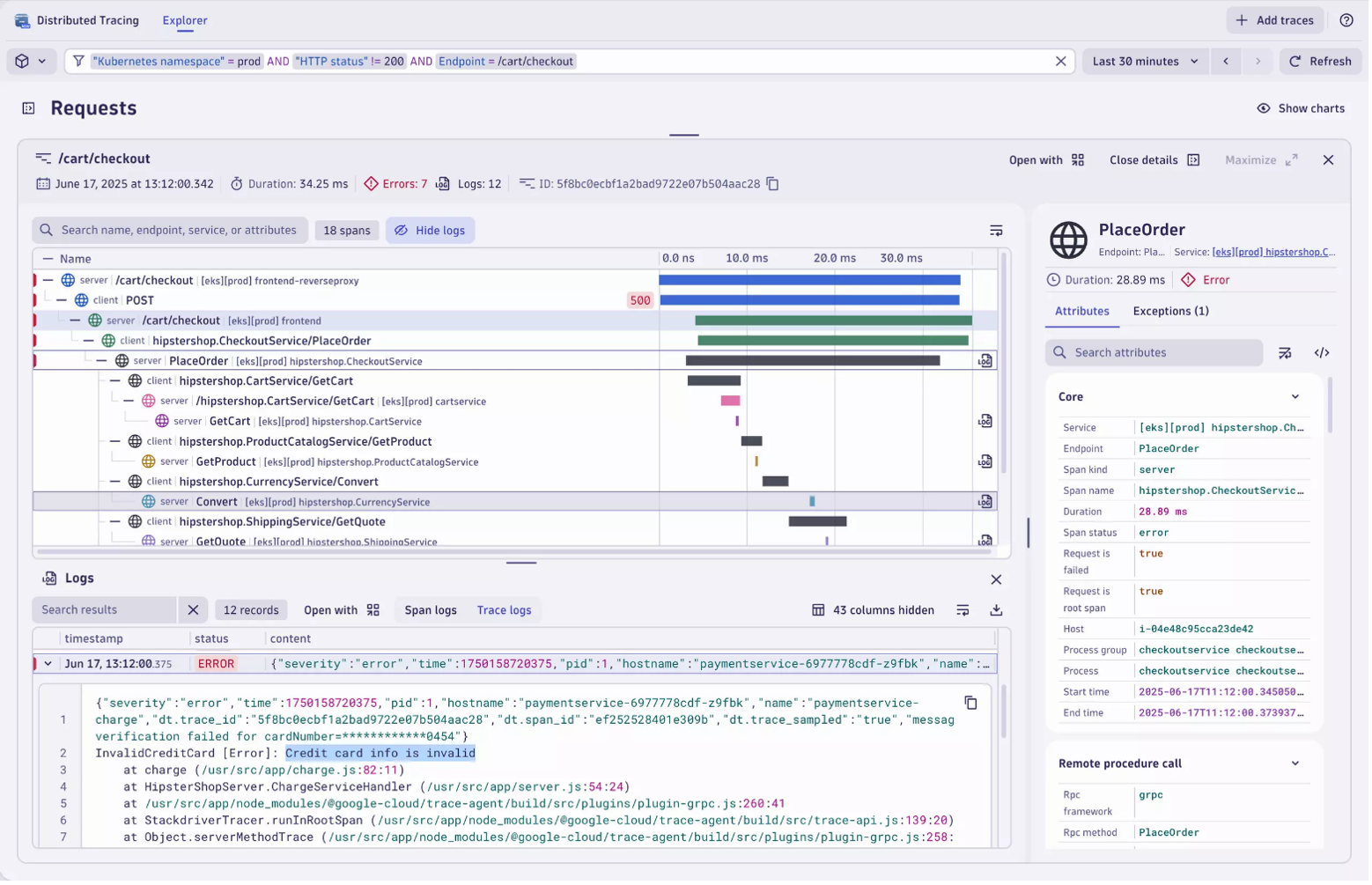Click the Search attributes field
The width and height of the screenshot is (1372, 885).
click(x=1157, y=353)
